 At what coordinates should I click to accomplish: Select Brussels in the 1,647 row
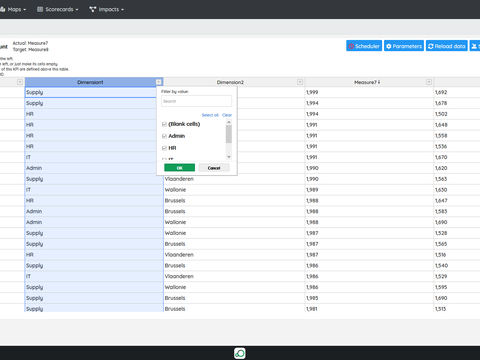click(x=234, y=201)
